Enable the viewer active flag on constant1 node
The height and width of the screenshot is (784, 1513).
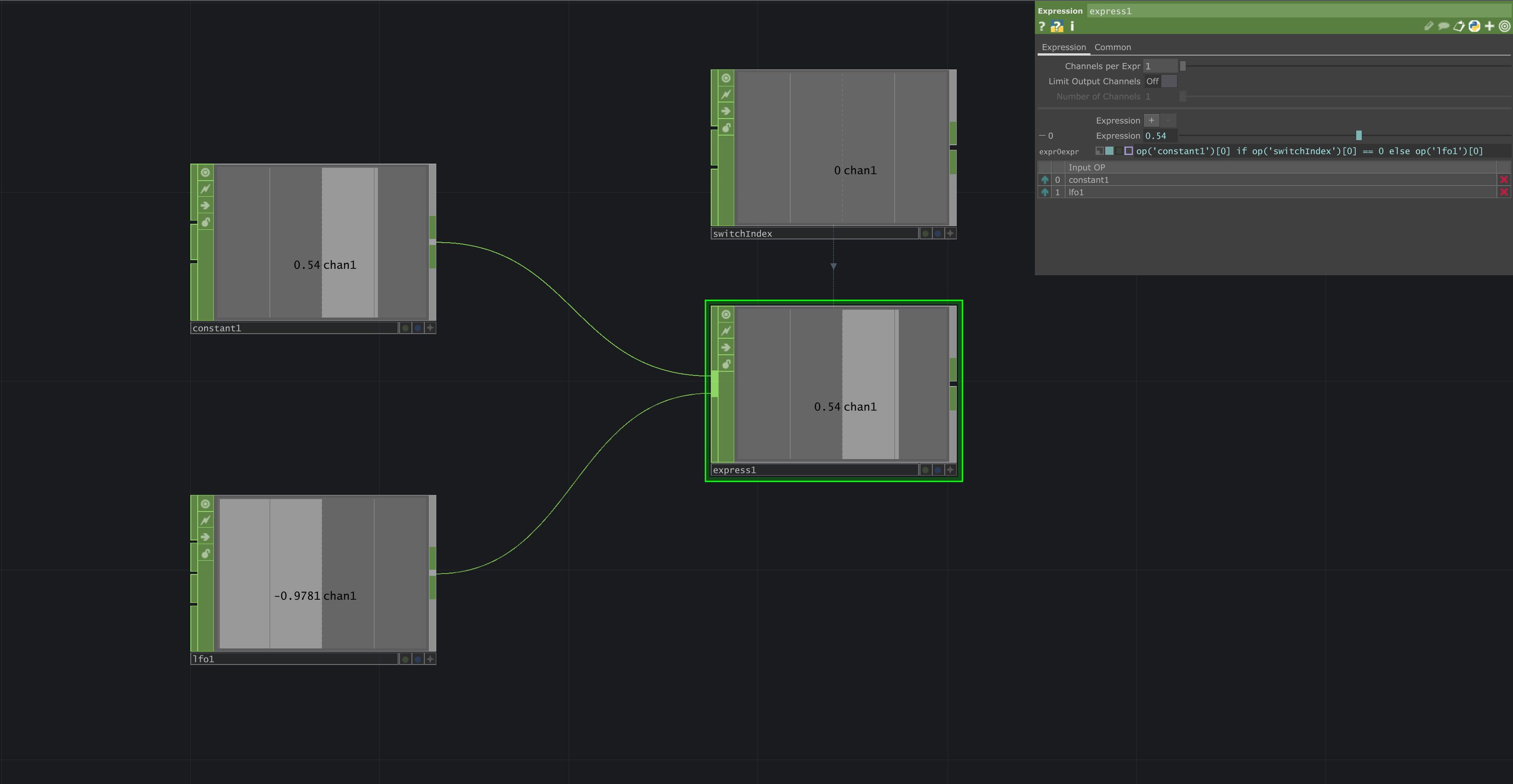(205, 172)
